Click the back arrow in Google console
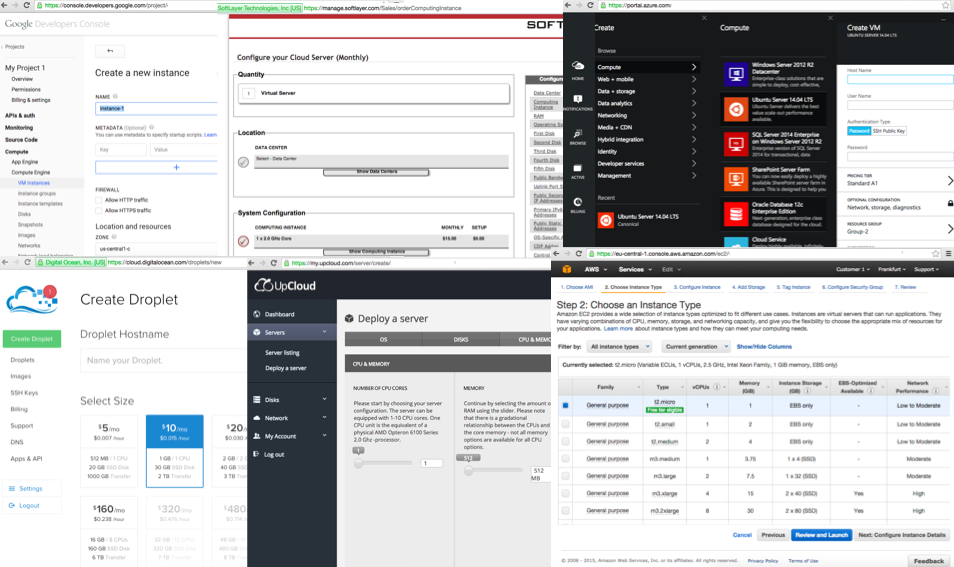Image resolution: width=954 pixels, height=567 pixels. [x=110, y=50]
